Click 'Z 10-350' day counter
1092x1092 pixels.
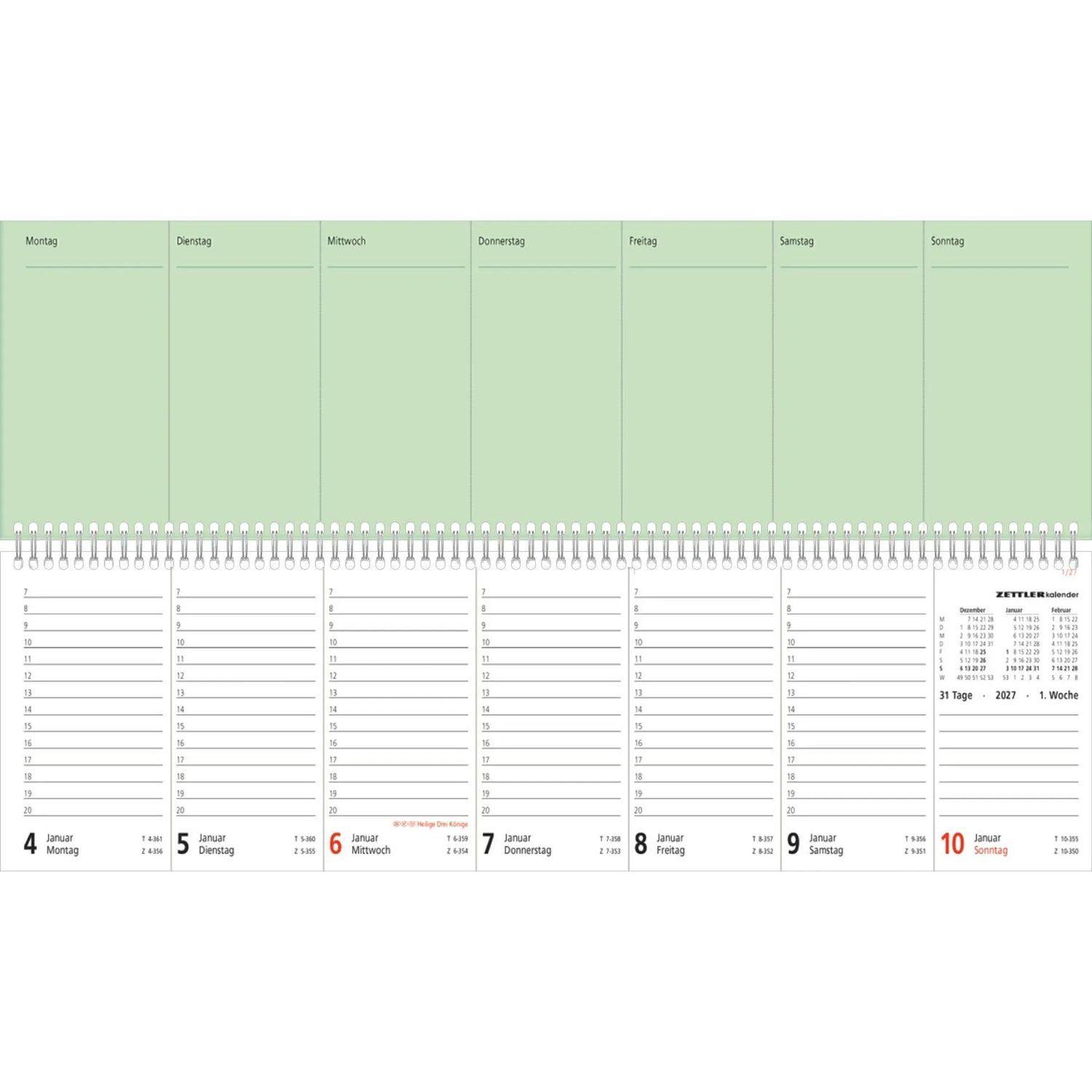click(1067, 851)
